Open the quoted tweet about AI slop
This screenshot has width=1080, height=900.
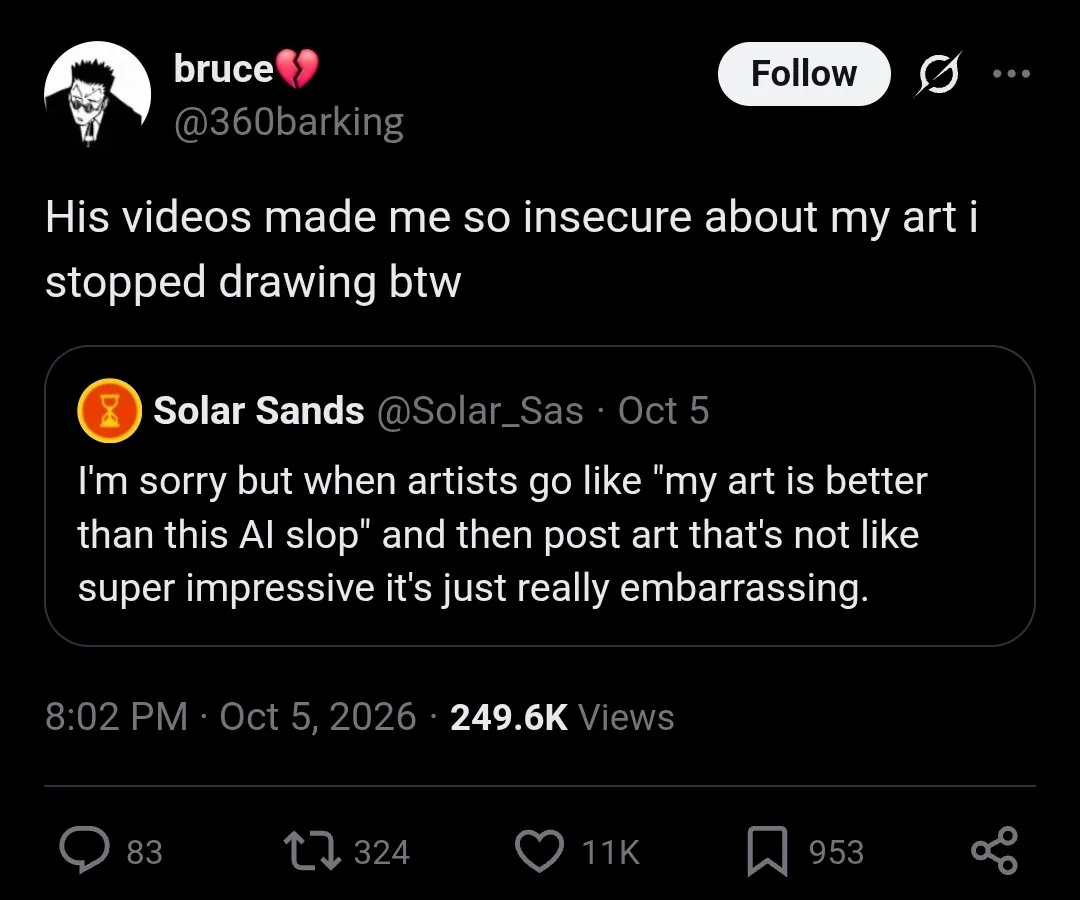pyautogui.click(x=540, y=496)
